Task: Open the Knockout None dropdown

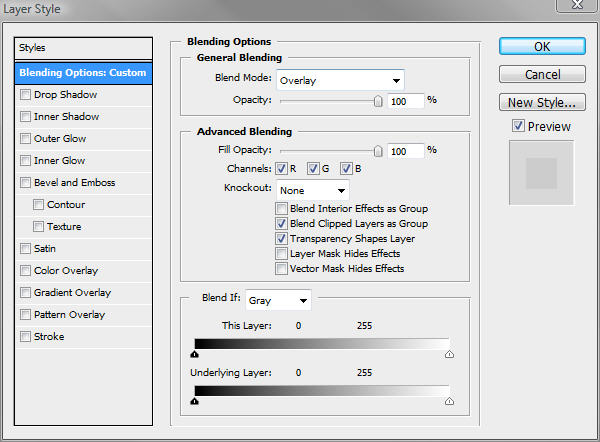Action: (x=313, y=190)
